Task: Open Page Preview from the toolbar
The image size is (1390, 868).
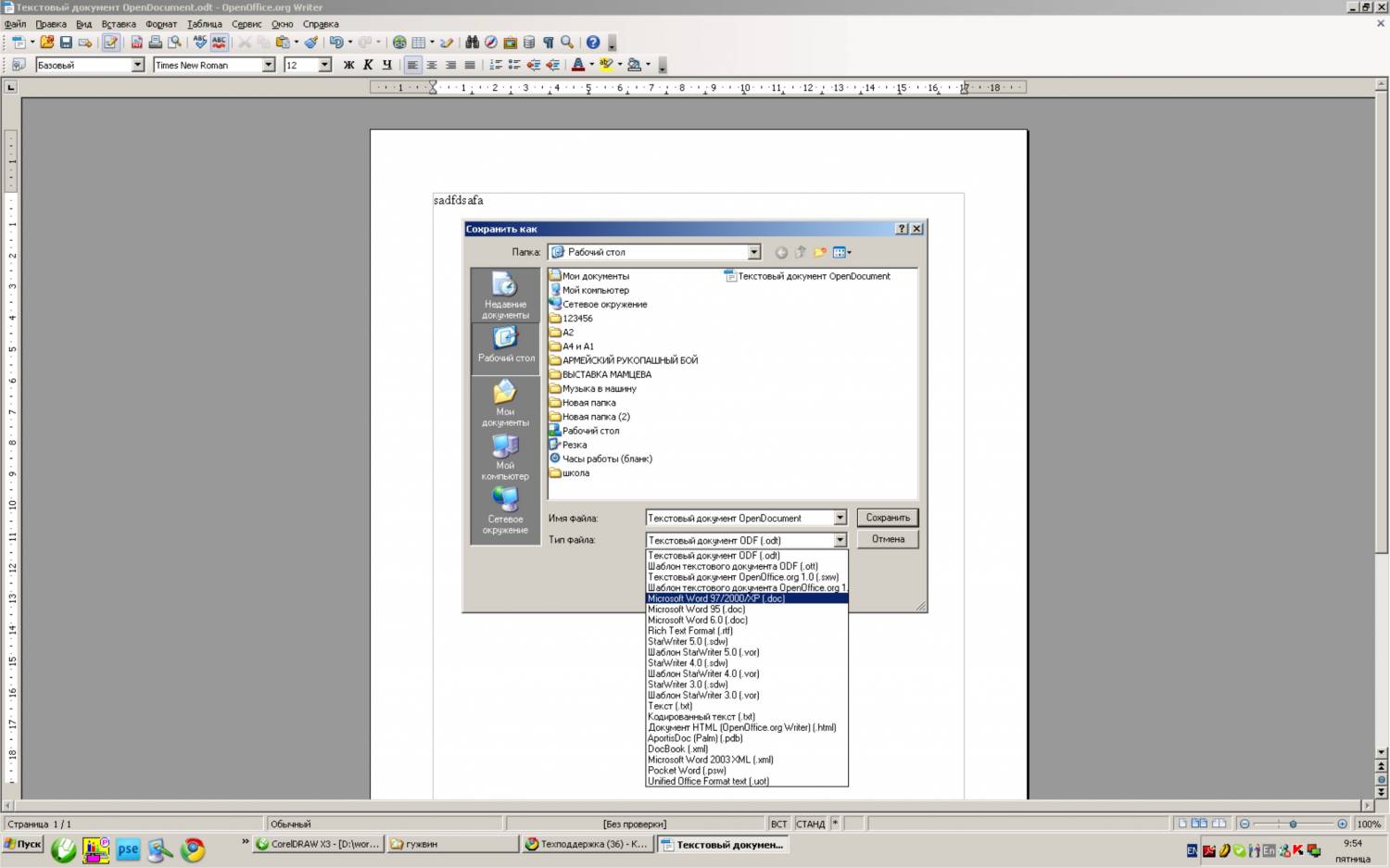Action: click(x=173, y=42)
